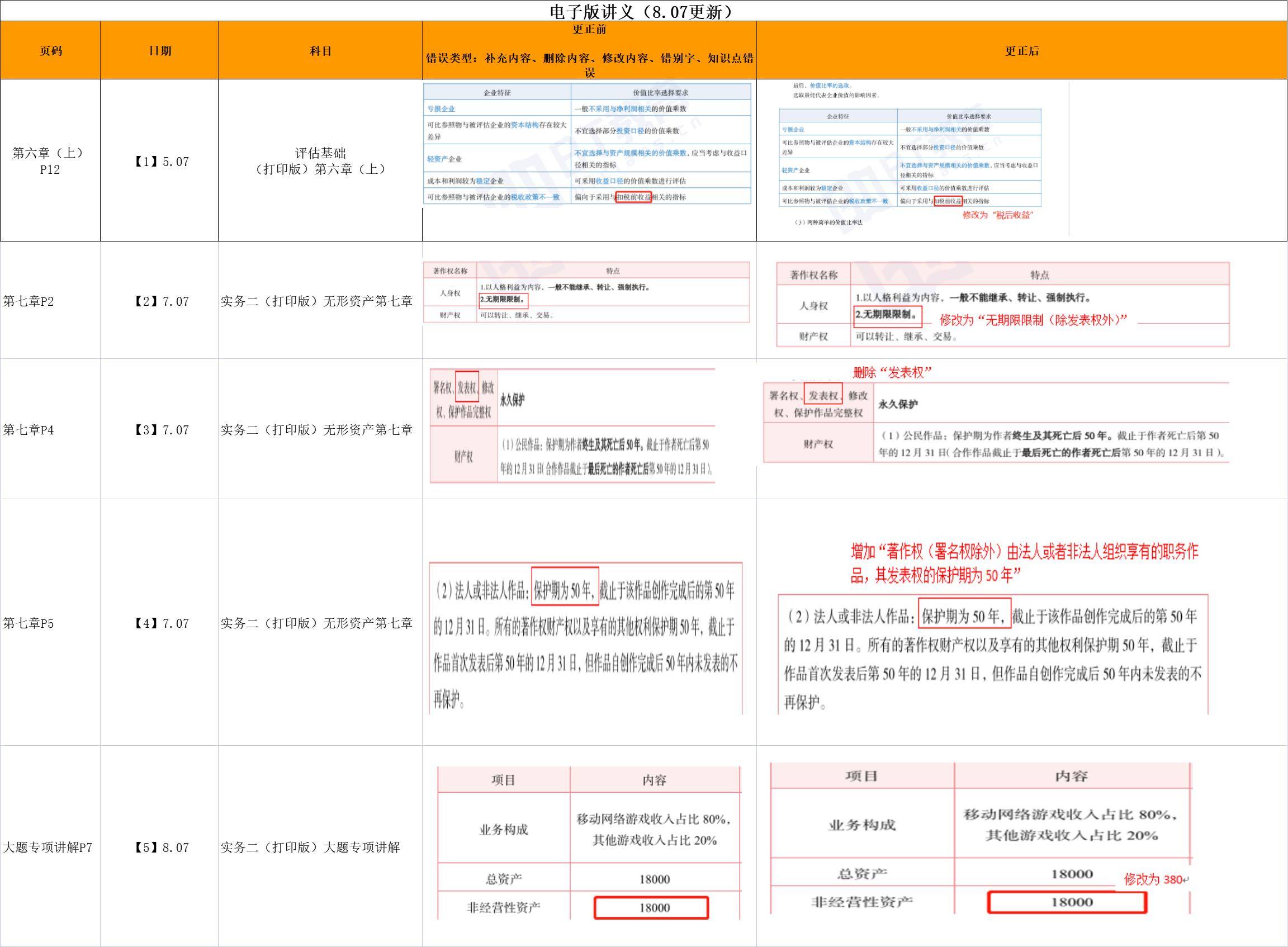This screenshot has height=947, width=1288.
Task: Select the page cell "大题专项讲解P7"
Action: click(50, 847)
